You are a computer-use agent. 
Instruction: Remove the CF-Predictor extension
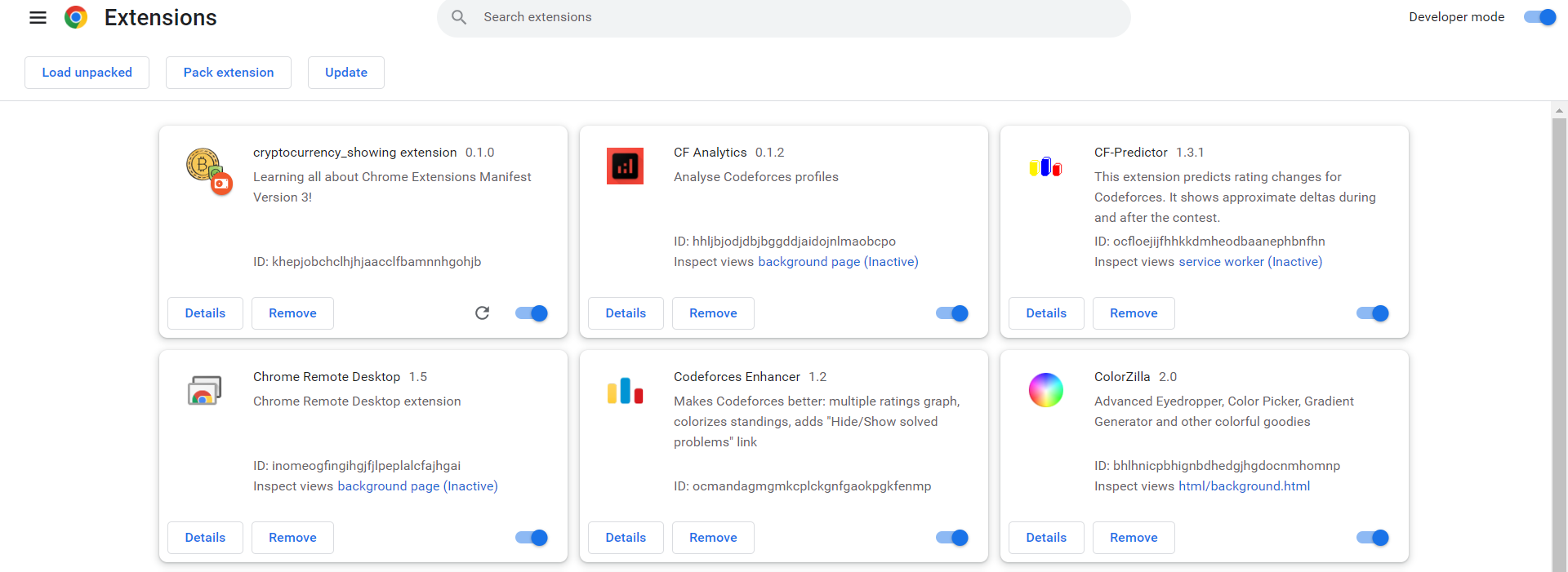[1134, 313]
